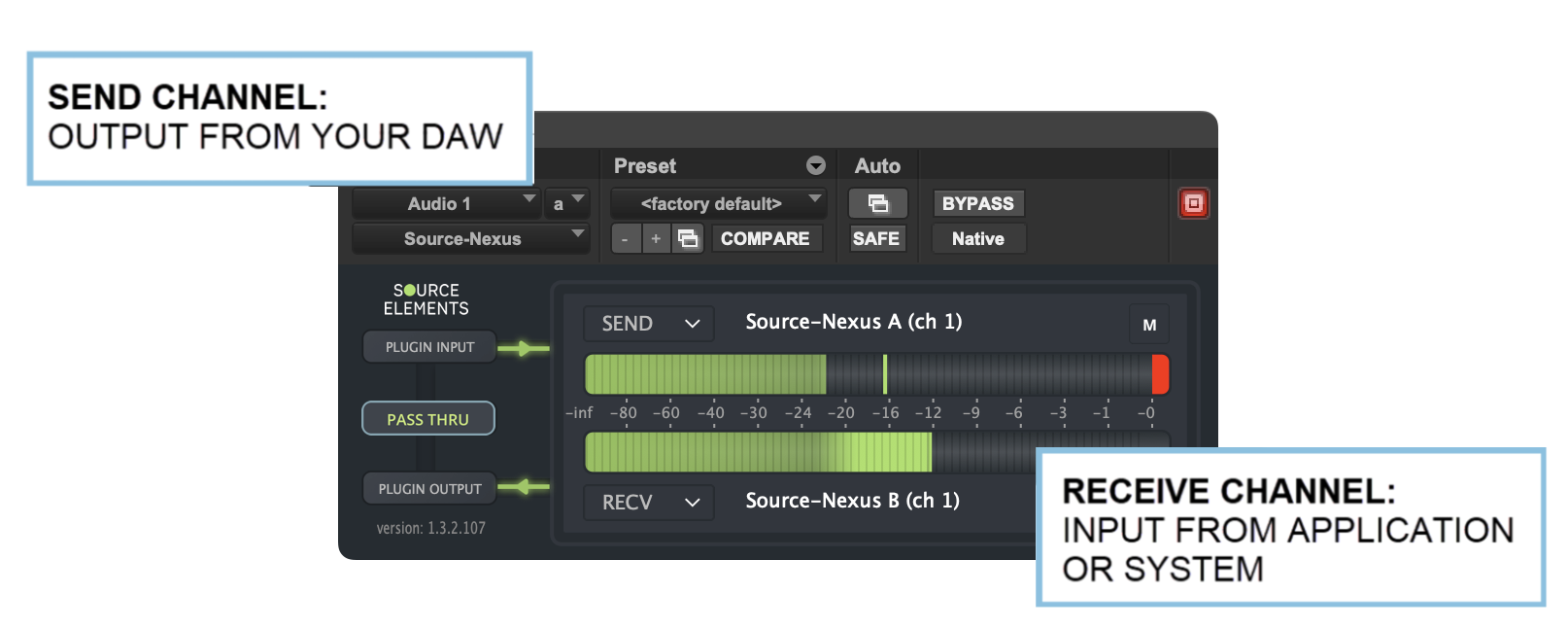Image resolution: width=1568 pixels, height=630 pixels.
Task: Click the red target plug-in window button
Action: pos(1193,203)
